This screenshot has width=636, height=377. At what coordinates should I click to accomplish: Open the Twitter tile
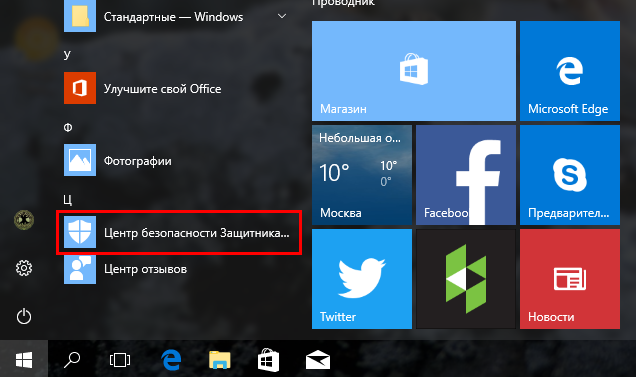pos(362,279)
